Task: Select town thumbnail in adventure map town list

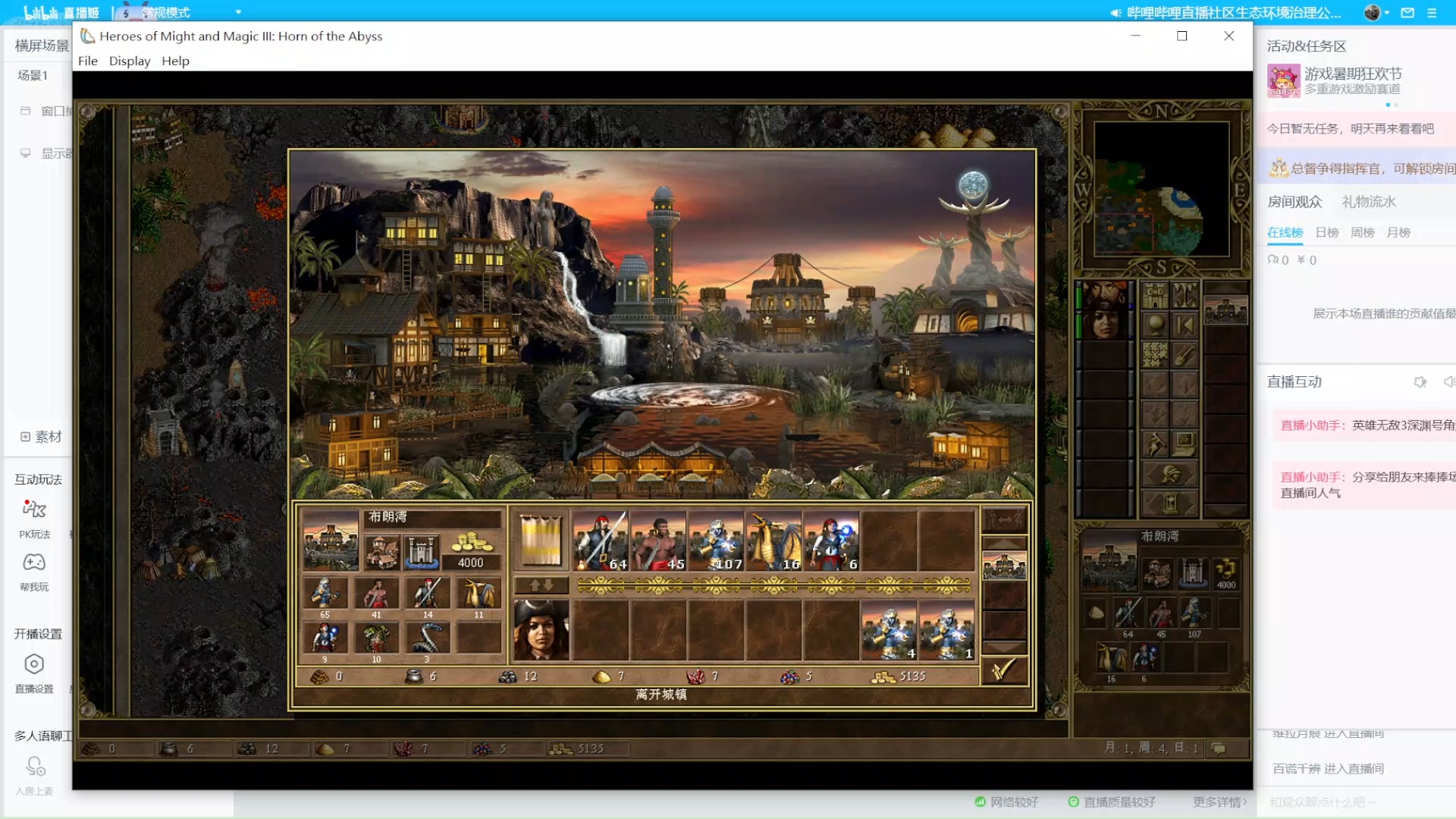Action: point(1225,309)
